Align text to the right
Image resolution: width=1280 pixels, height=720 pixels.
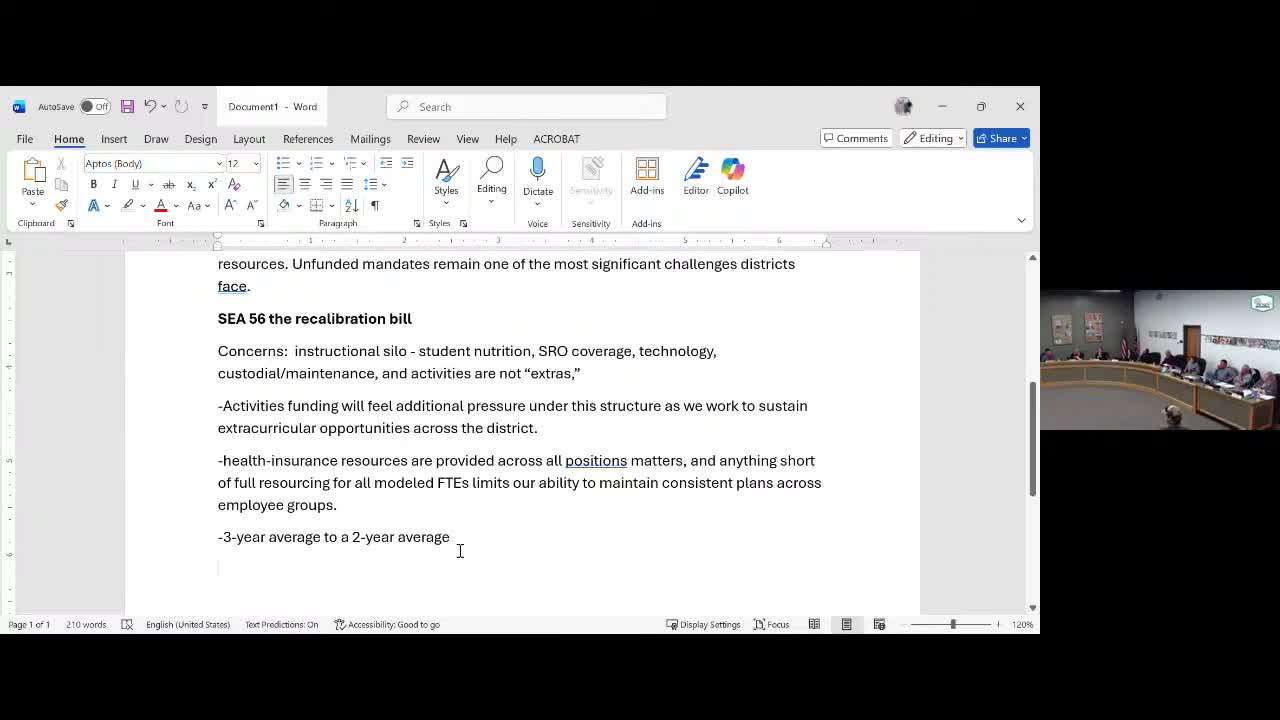(326, 185)
